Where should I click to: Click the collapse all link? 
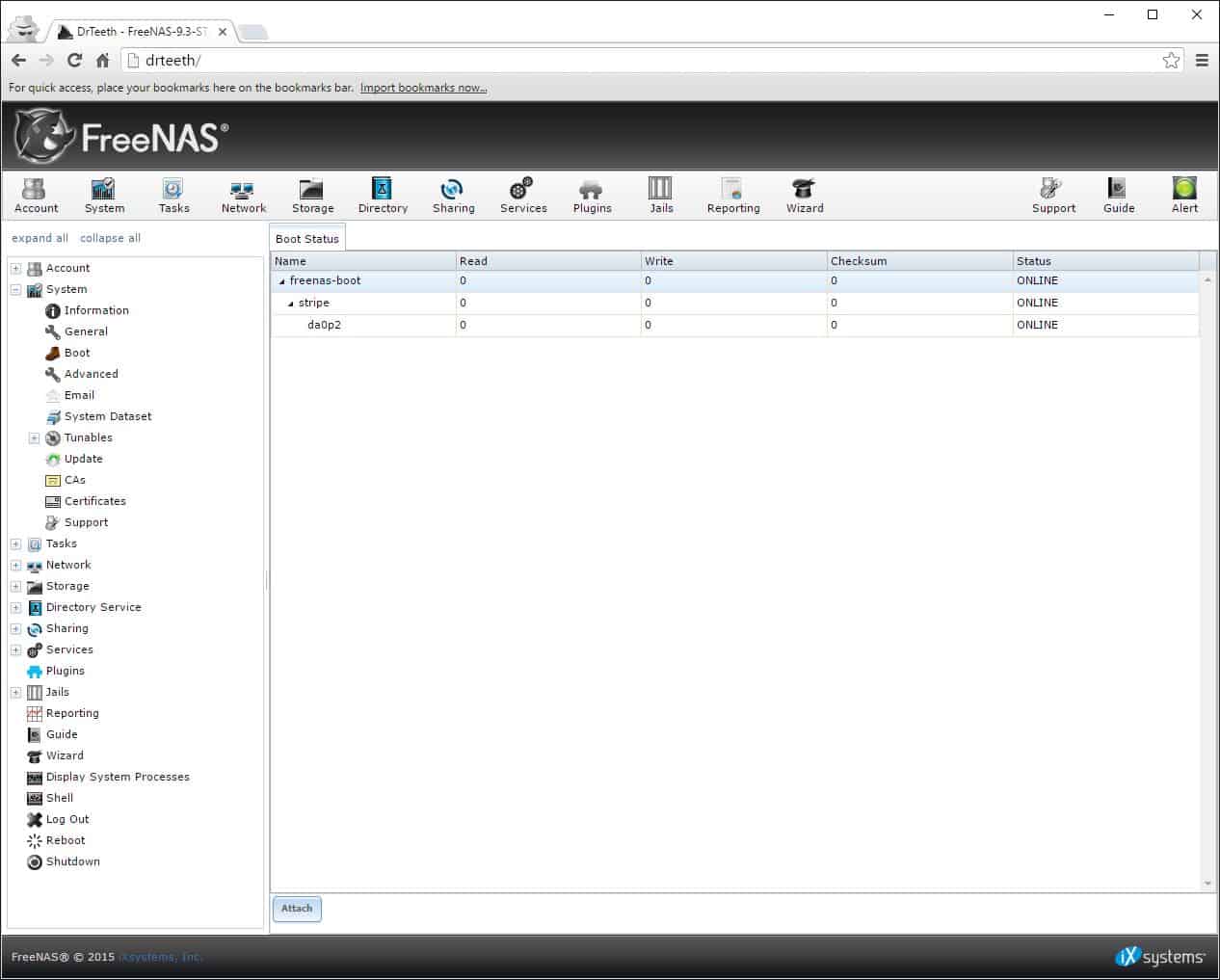tap(110, 238)
